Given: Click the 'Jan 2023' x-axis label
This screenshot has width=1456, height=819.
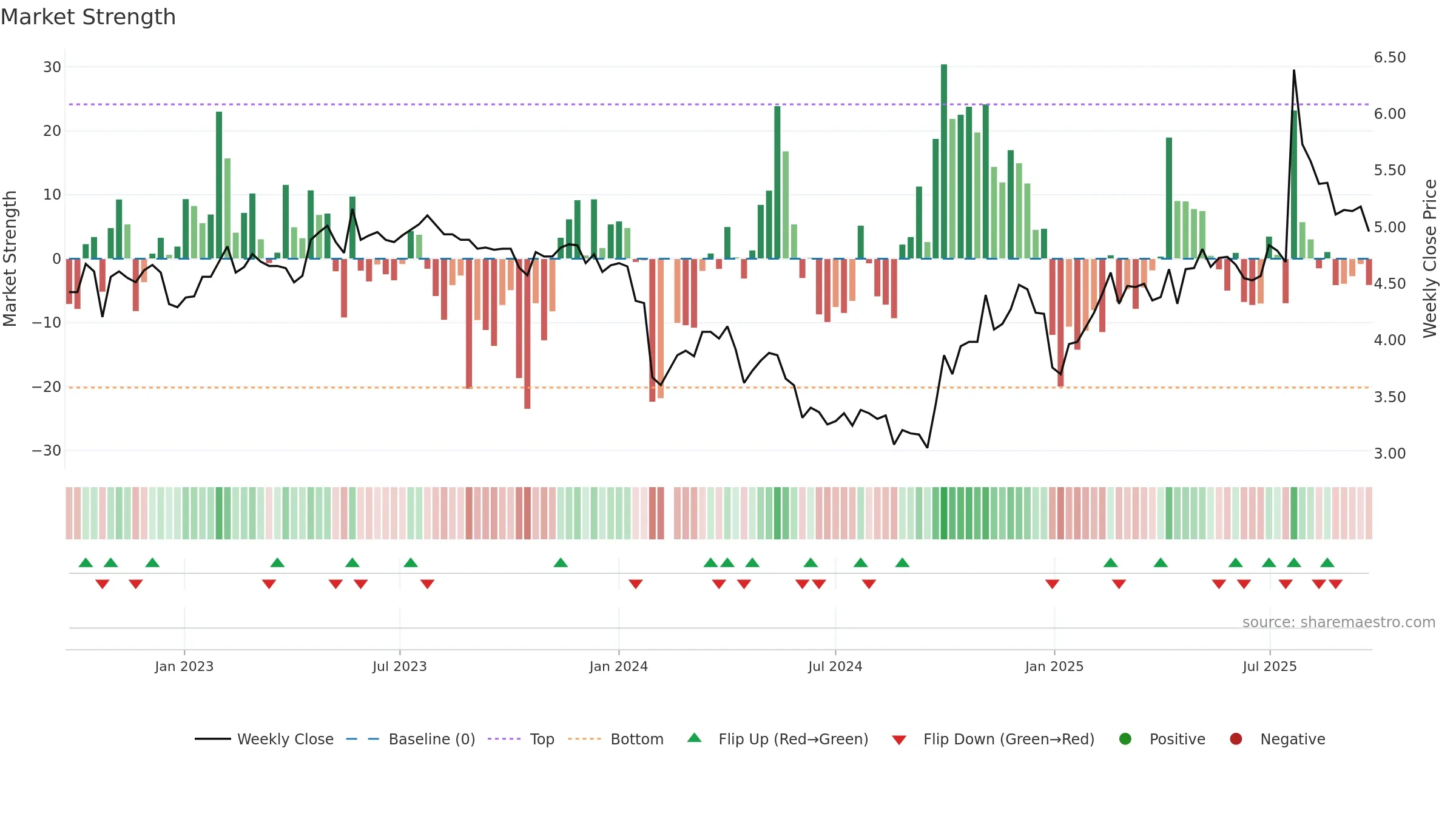Looking at the screenshot, I should (184, 666).
